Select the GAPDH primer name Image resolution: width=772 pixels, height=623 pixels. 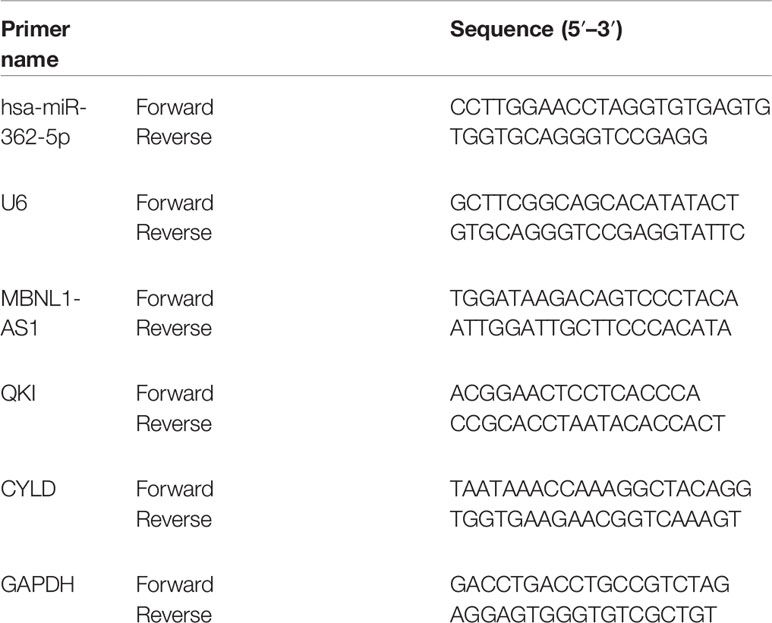37,585
